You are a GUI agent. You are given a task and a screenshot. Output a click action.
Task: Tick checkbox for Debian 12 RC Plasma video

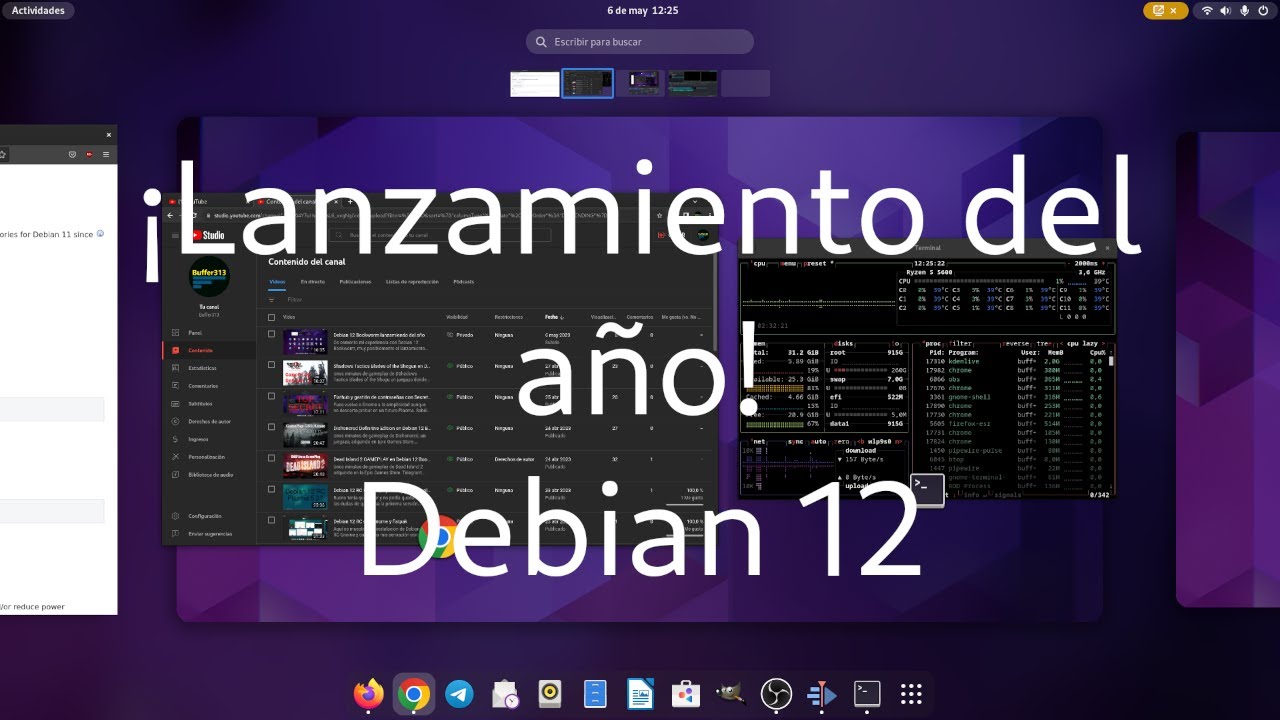pos(271,490)
